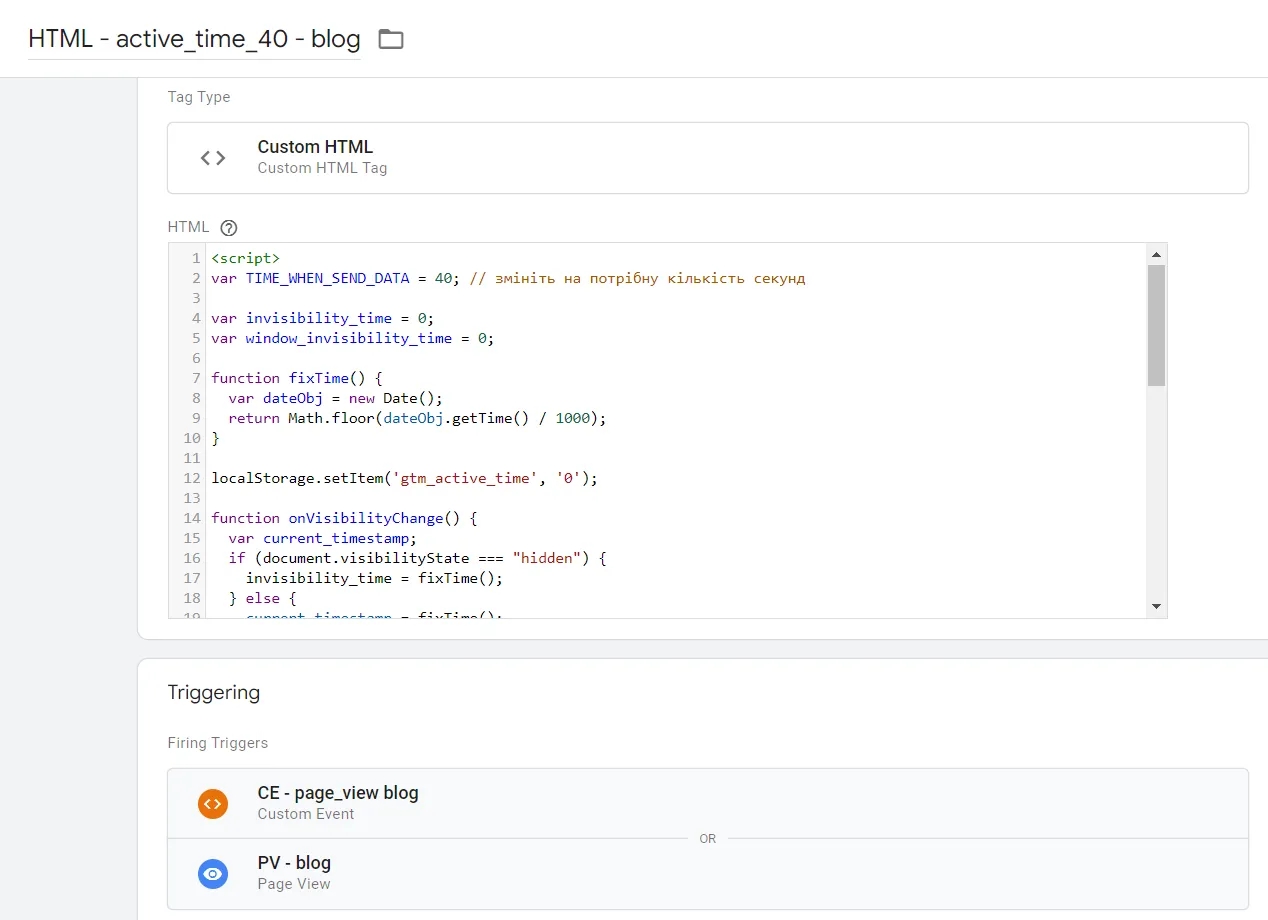Click the function fixTime() line

(297, 378)
